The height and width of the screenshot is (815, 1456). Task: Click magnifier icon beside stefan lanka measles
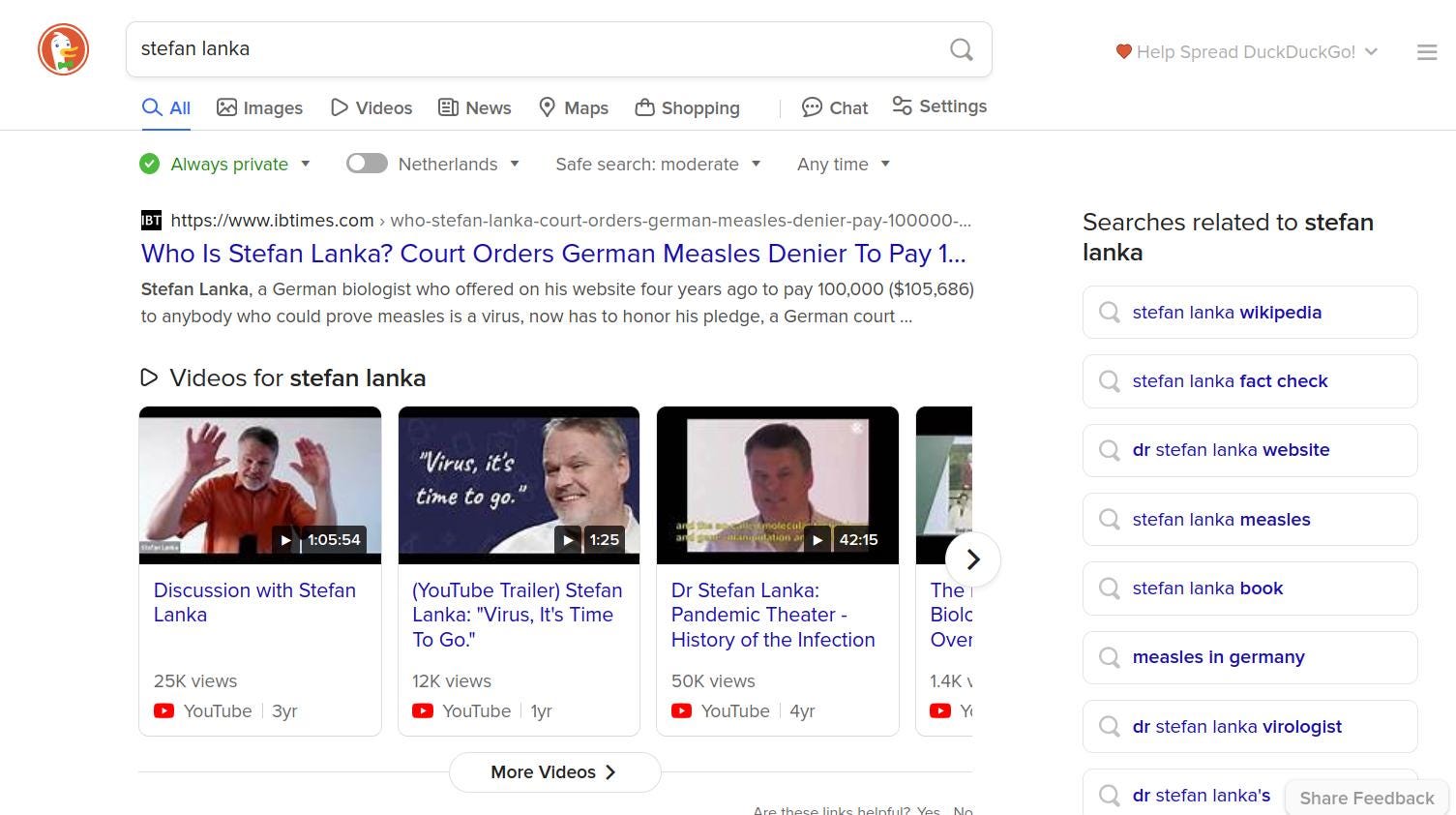click(x=1110, y=519)
